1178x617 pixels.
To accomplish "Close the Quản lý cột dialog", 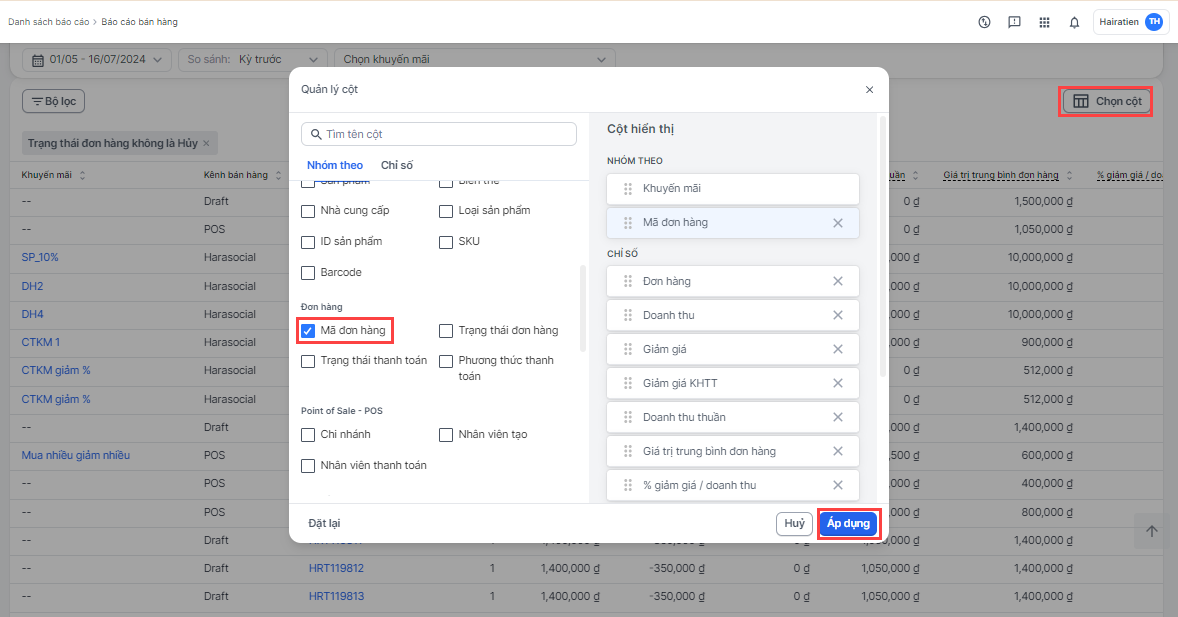I will click(x=869, y=90).
